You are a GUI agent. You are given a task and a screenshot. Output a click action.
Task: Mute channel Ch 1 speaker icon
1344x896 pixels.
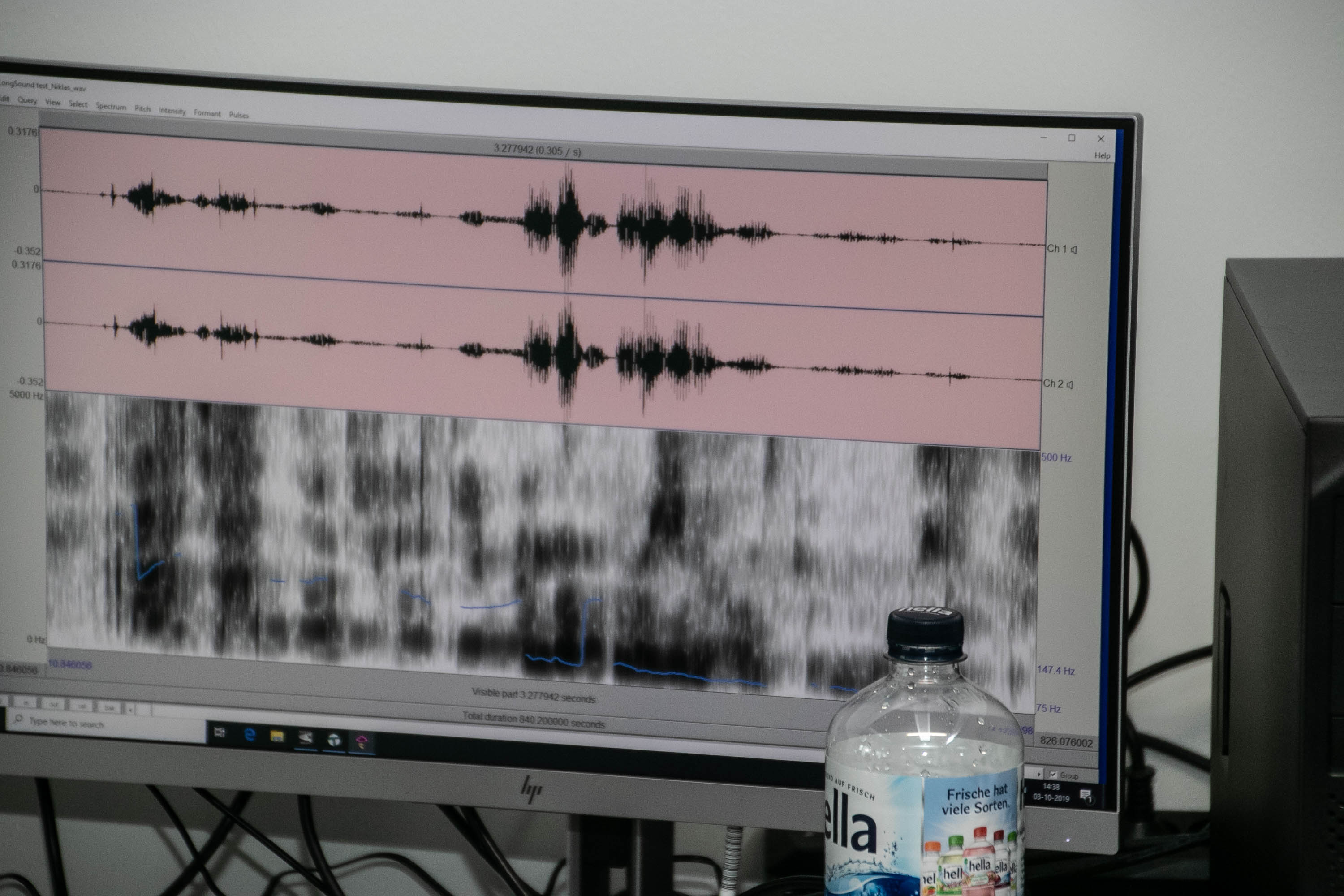coord(1074,249)
